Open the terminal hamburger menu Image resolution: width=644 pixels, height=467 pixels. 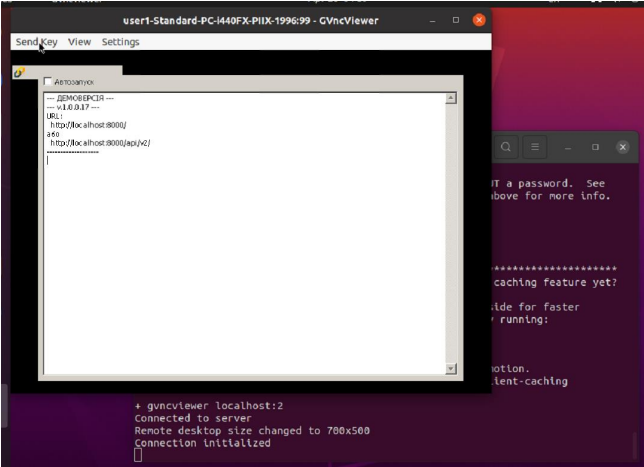pyautogui.click(x=535, y=147)
